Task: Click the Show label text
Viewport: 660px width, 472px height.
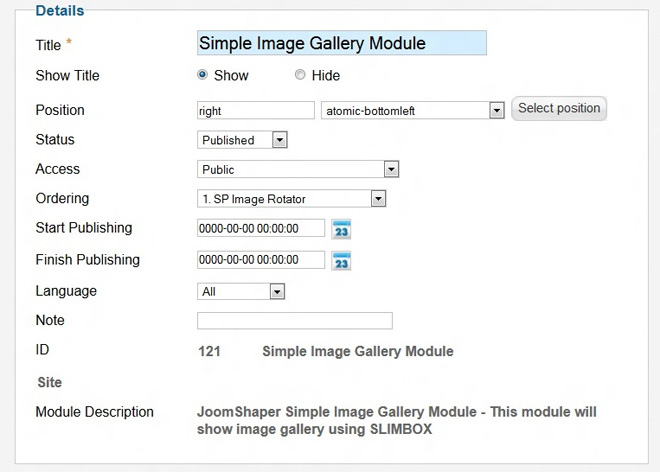Action: point(231,76)
